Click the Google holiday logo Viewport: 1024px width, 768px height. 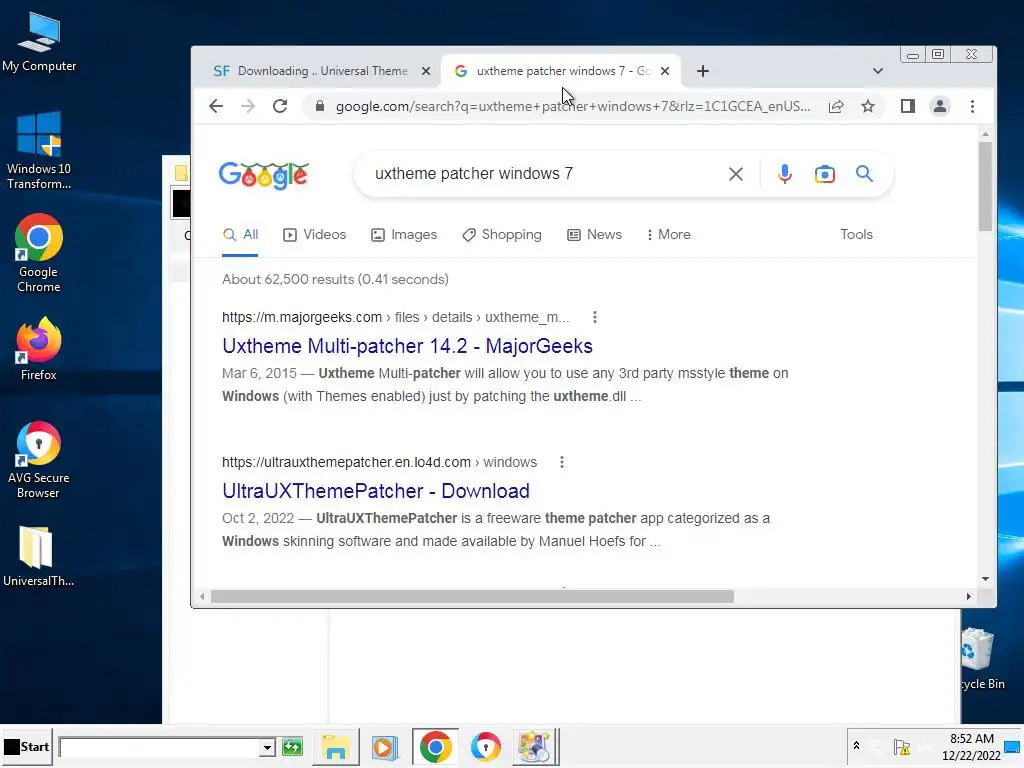pos(264,174)
